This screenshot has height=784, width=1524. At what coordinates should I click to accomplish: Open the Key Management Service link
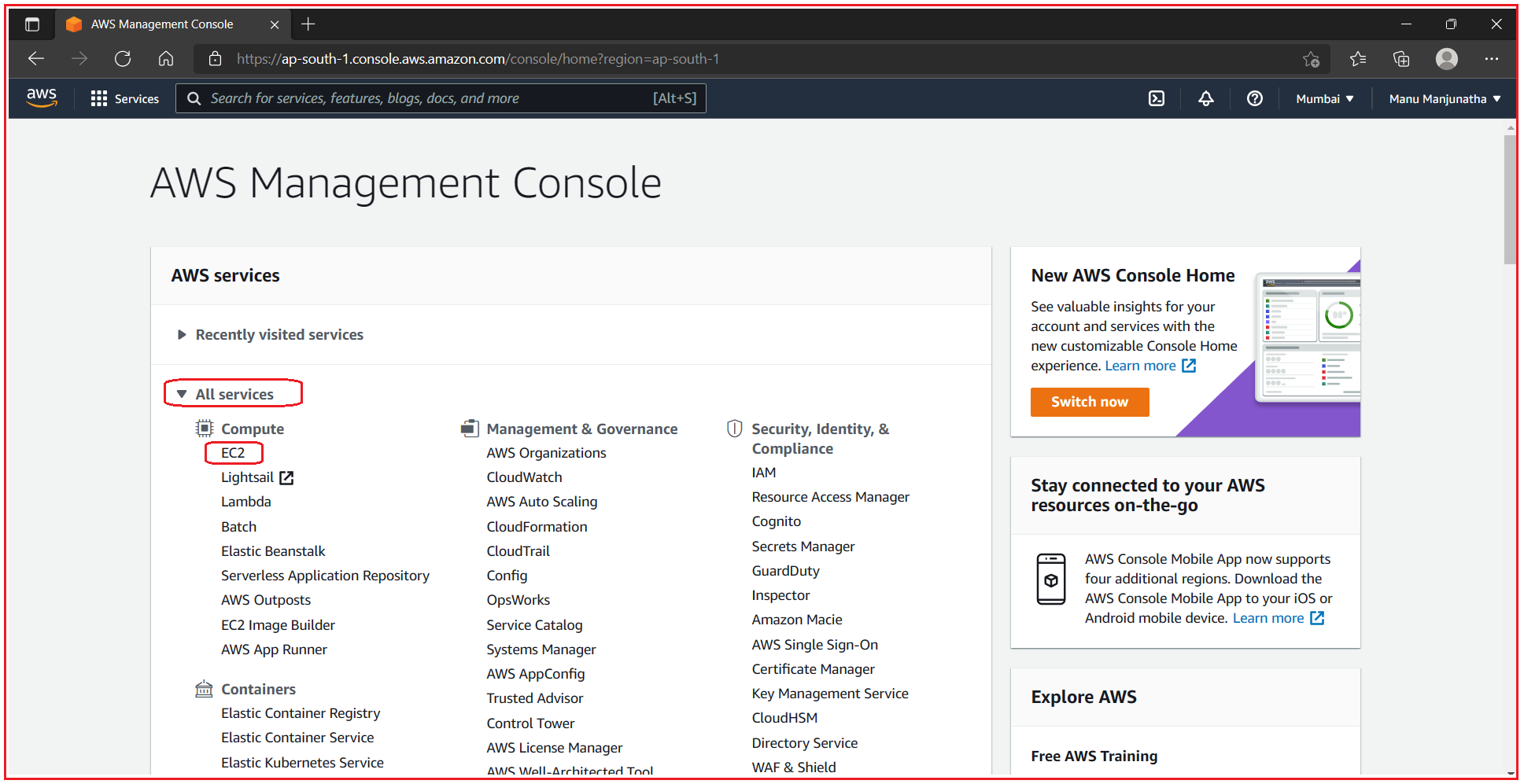[x=829, y=694]
